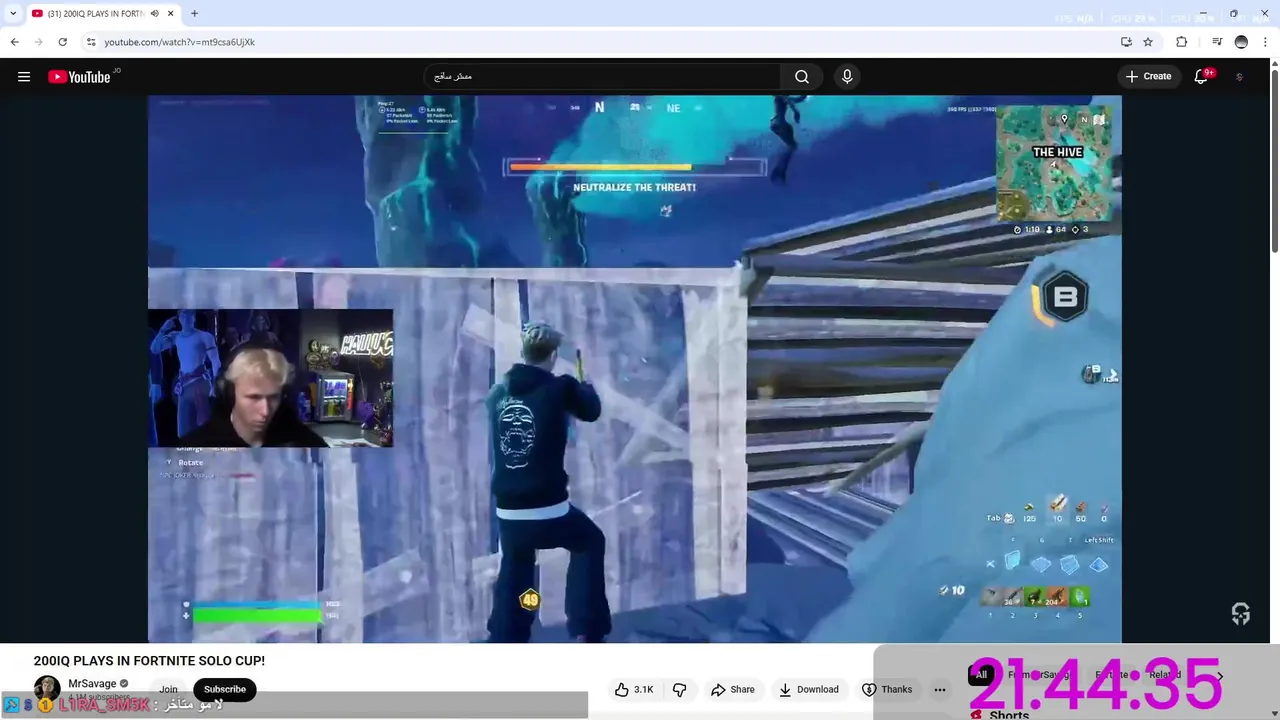The image size is (1280, 720).
Task: Click the YouTube search magnifier button
Action: 802,77
